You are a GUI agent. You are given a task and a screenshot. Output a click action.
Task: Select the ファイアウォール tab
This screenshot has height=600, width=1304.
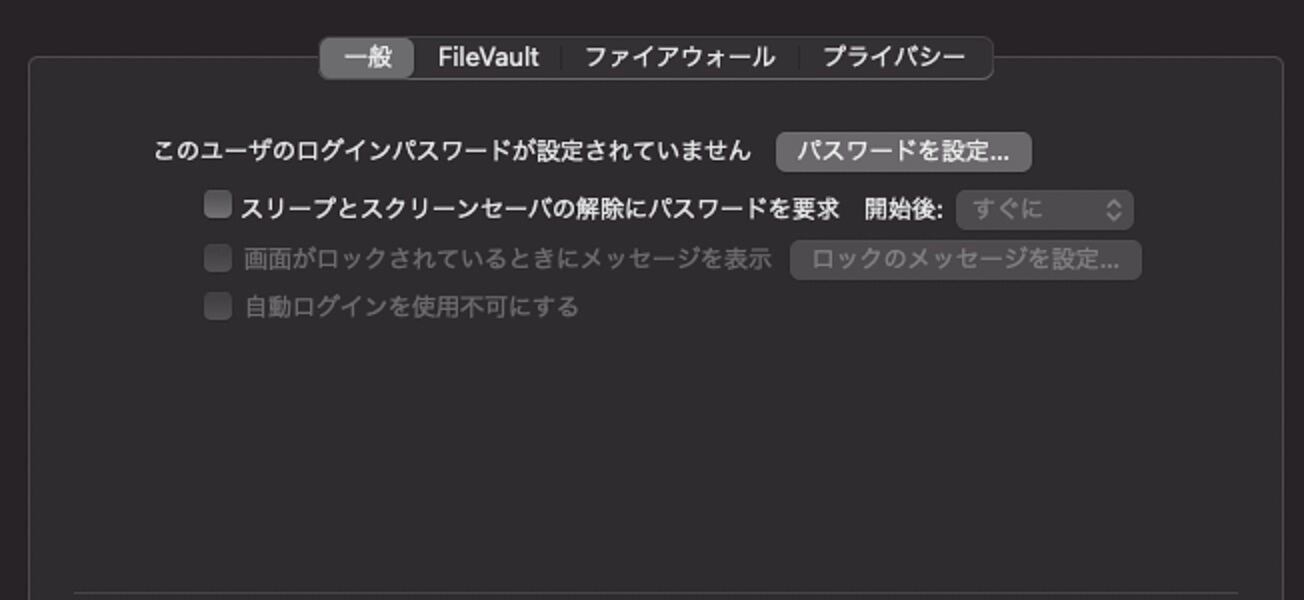click(x=680, y=57)
